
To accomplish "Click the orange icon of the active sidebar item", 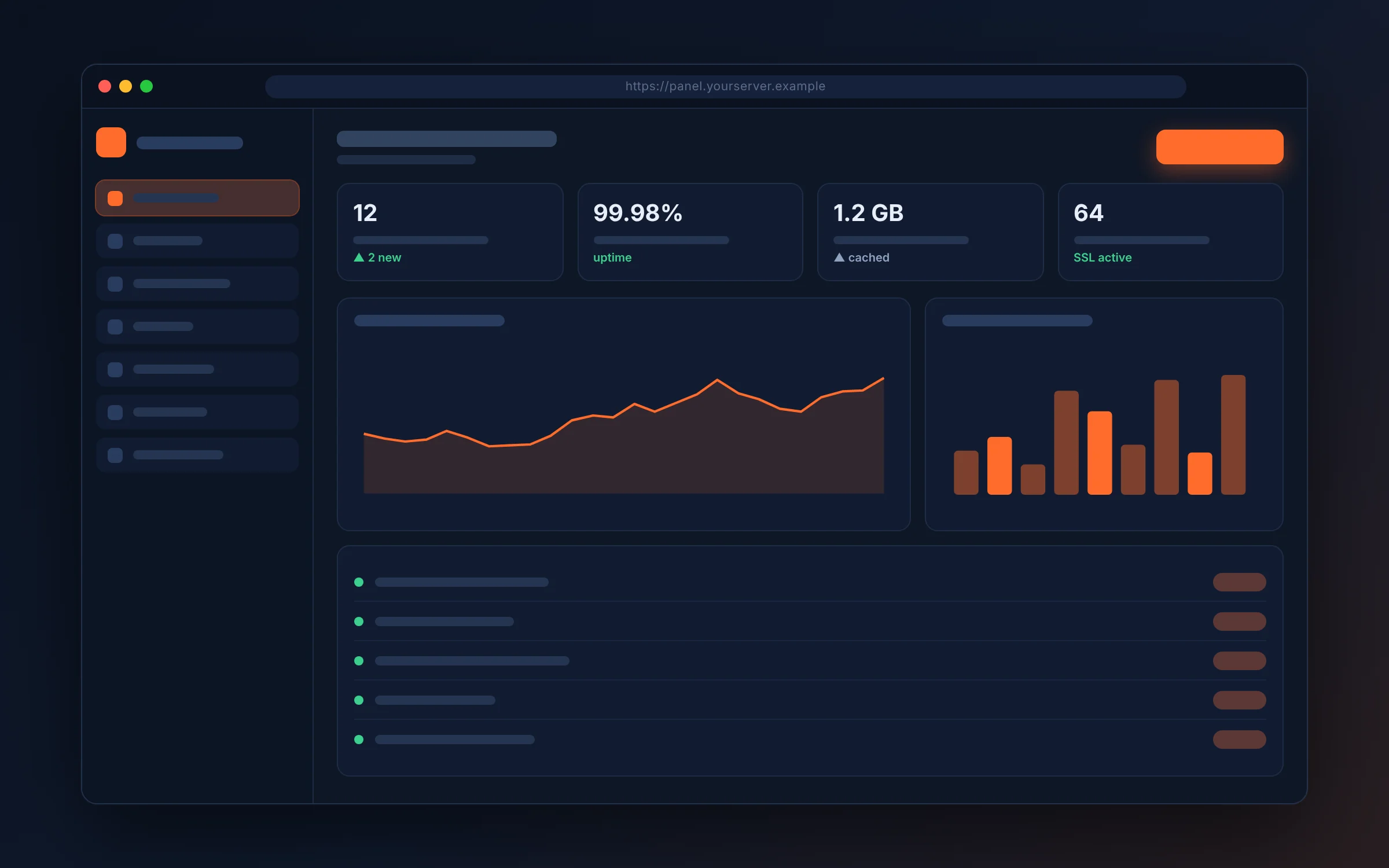I will [115, 198].
